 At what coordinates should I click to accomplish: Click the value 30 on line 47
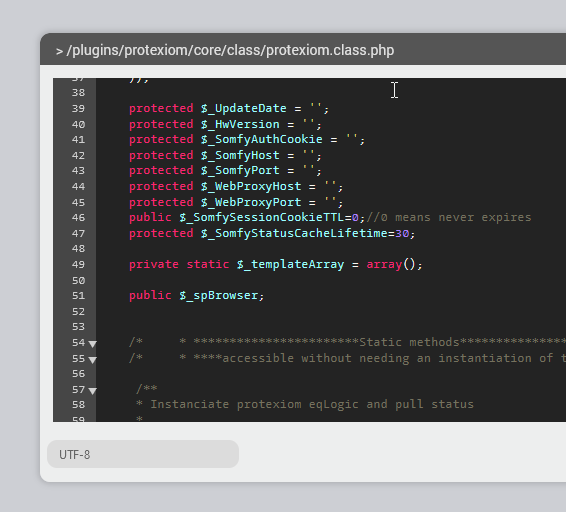tap(402, 233)
